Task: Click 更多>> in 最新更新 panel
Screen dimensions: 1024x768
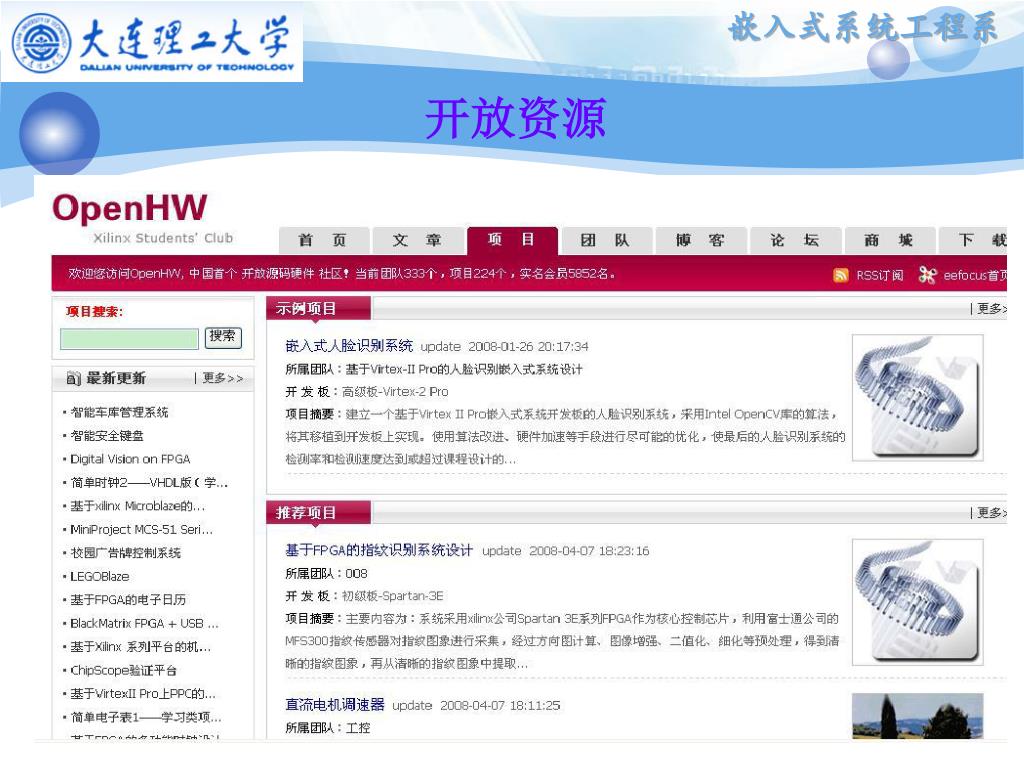Action: coord(222,378)
